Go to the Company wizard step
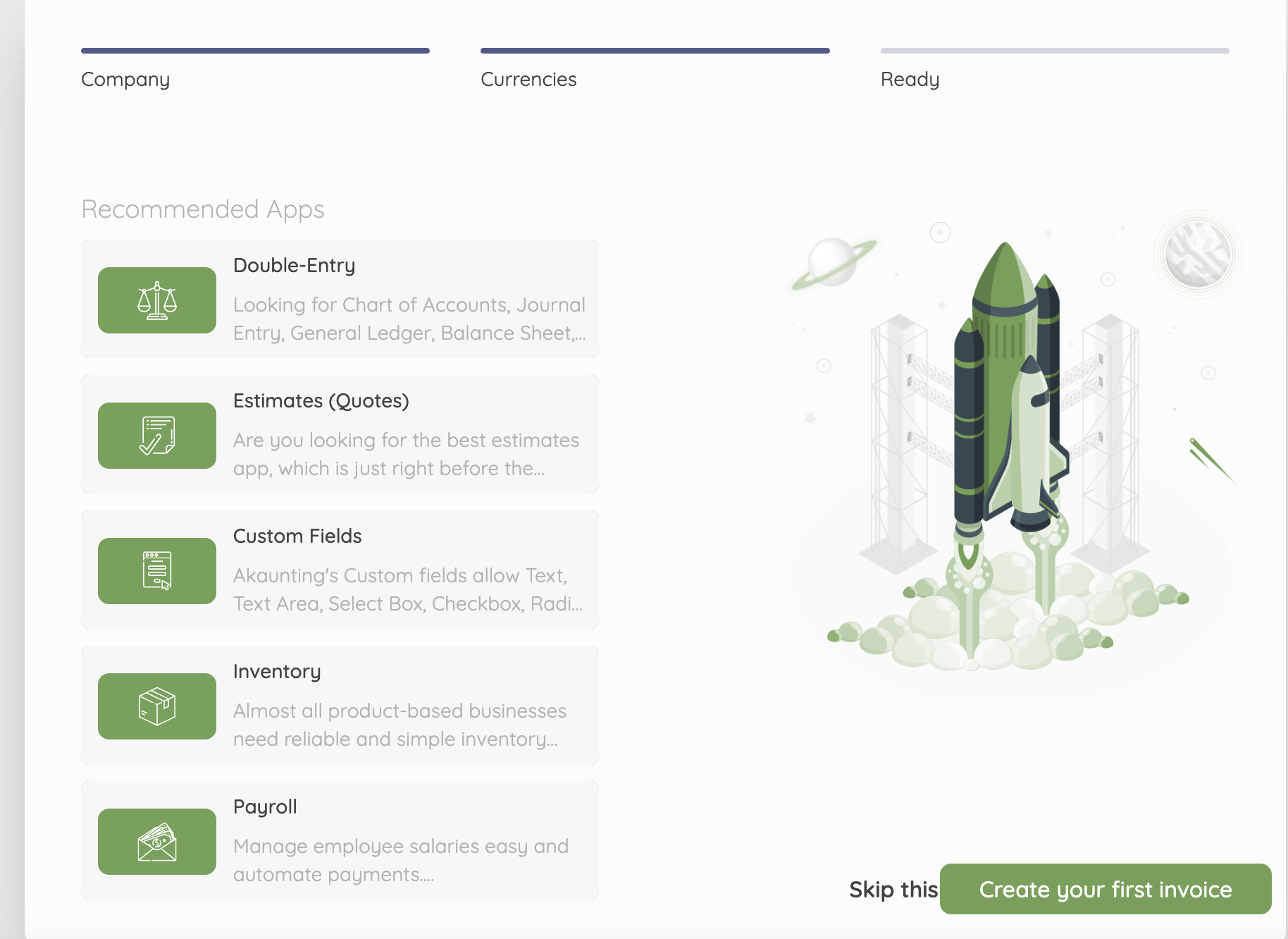The image size is (1288, 939). (125, 79)
